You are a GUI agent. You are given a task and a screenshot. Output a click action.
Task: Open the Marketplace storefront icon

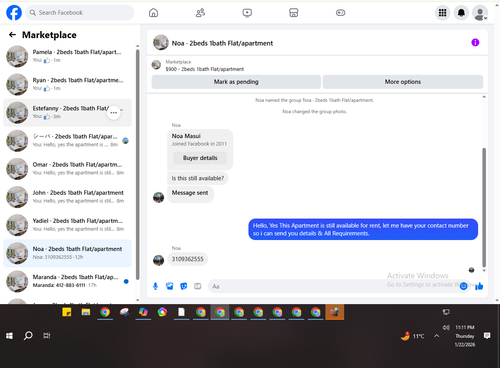[x=294, y=13]
